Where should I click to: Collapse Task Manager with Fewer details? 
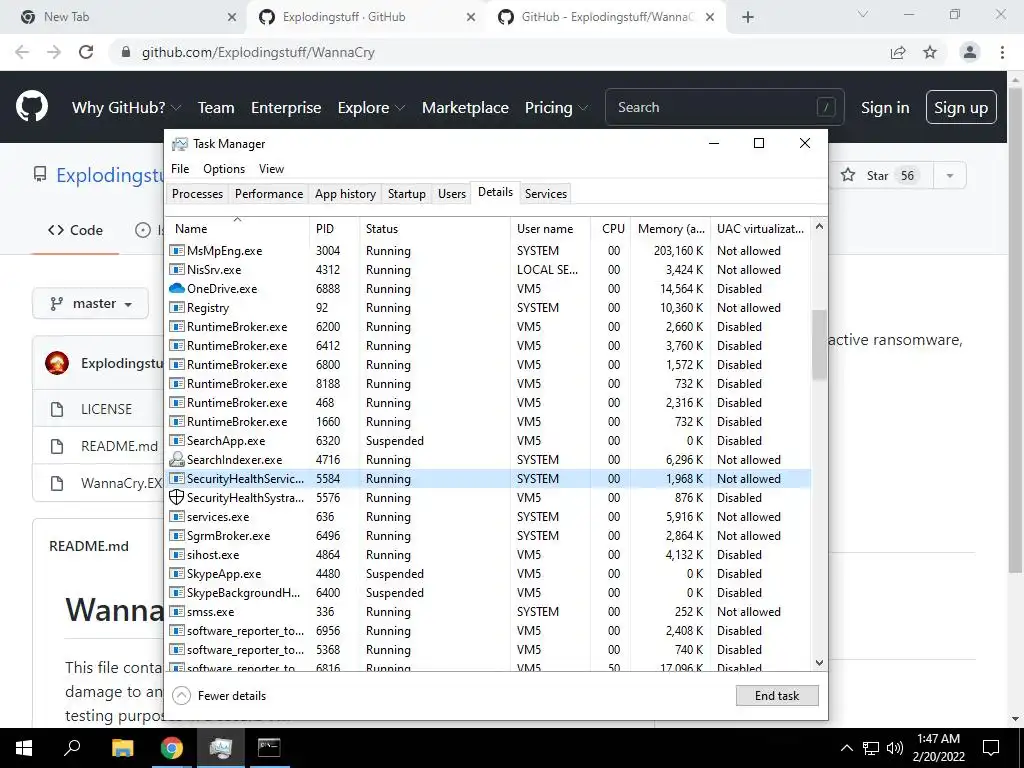coord(219,696)
